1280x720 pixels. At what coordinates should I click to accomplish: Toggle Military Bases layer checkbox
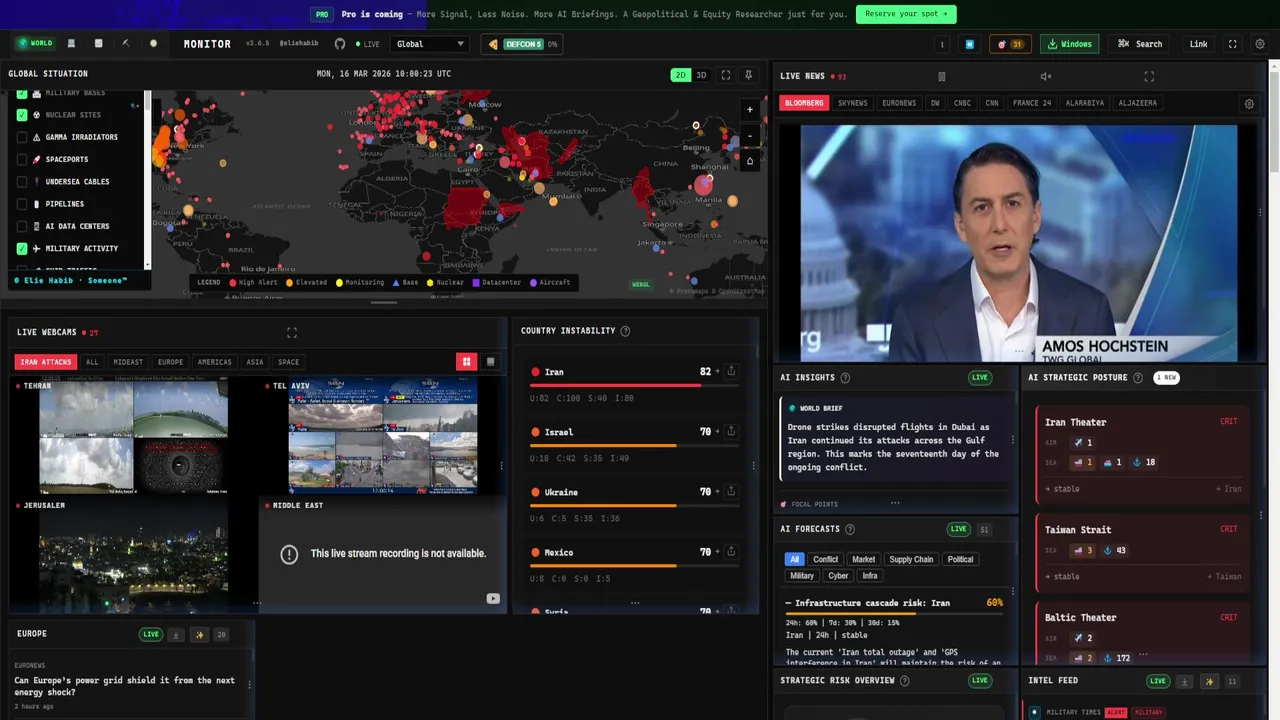click(x=22, y=94)
